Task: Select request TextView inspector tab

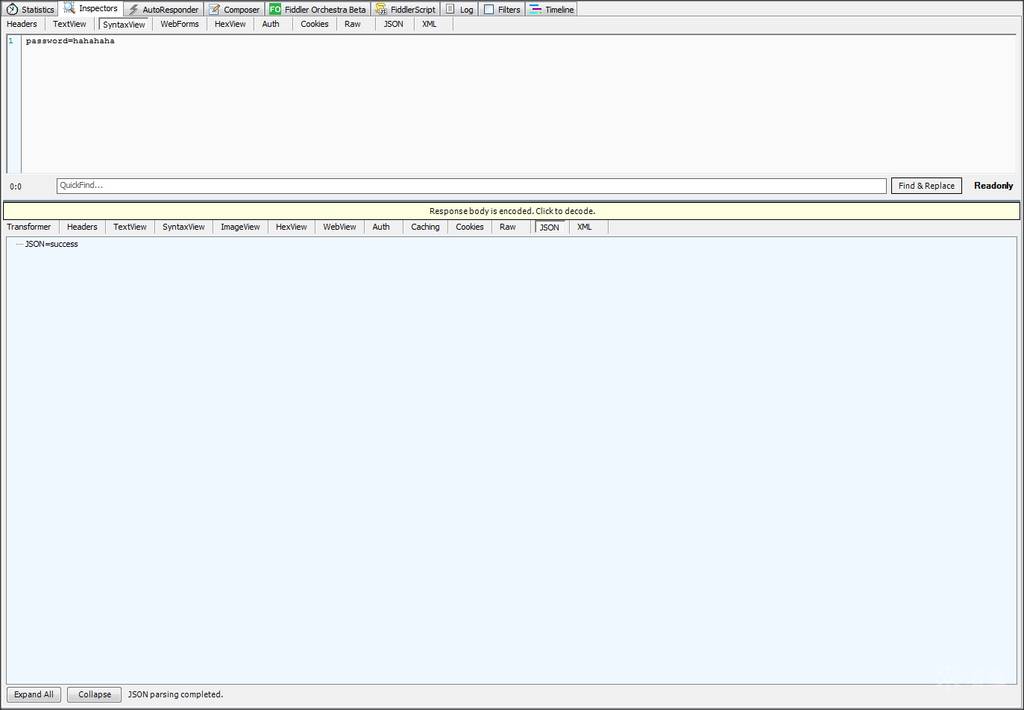Action: (x=69, y=24)
